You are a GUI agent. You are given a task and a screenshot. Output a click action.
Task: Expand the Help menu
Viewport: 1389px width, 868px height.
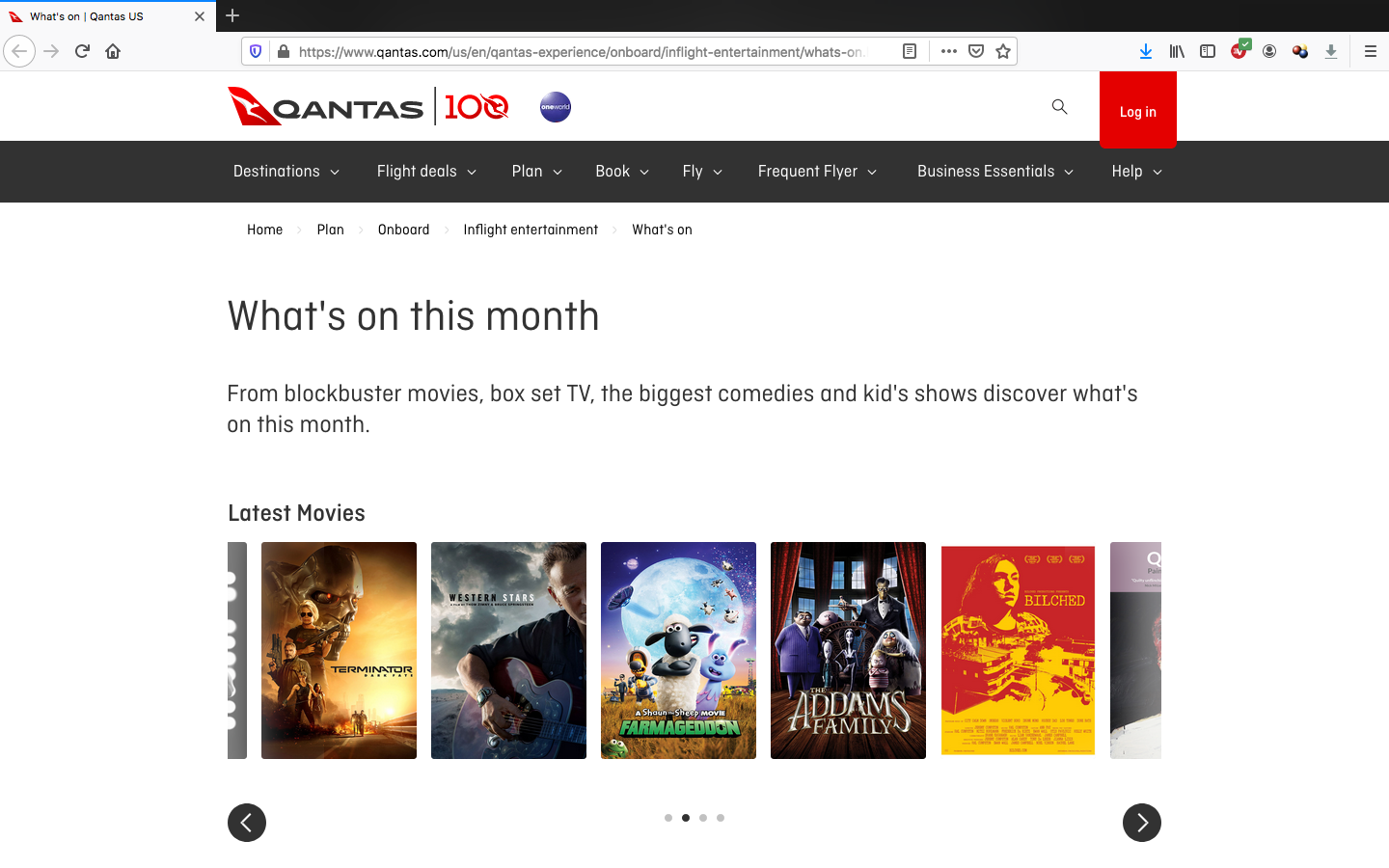click(x=1136, y=172)
